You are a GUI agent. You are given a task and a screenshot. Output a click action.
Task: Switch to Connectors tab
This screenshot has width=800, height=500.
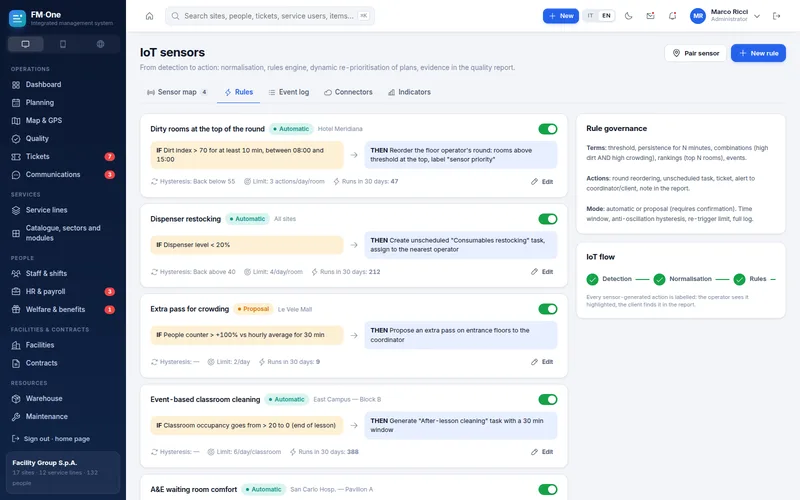[x=348, y=92]
